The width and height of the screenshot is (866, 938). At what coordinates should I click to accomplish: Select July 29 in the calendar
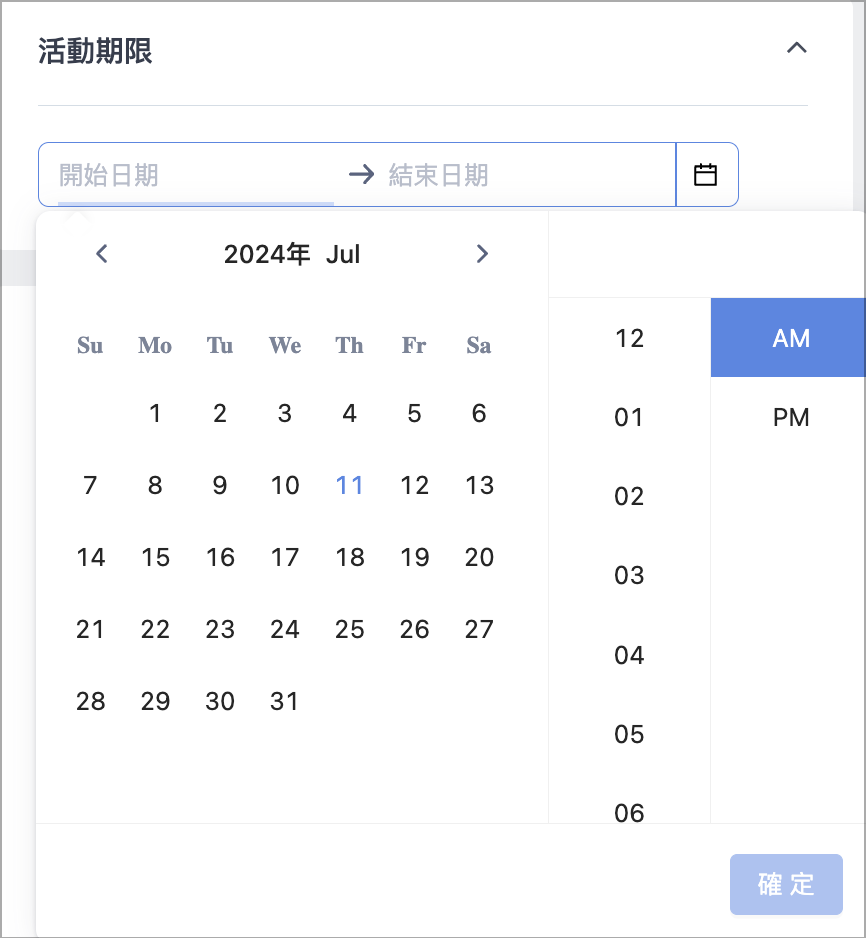point(155,701)
